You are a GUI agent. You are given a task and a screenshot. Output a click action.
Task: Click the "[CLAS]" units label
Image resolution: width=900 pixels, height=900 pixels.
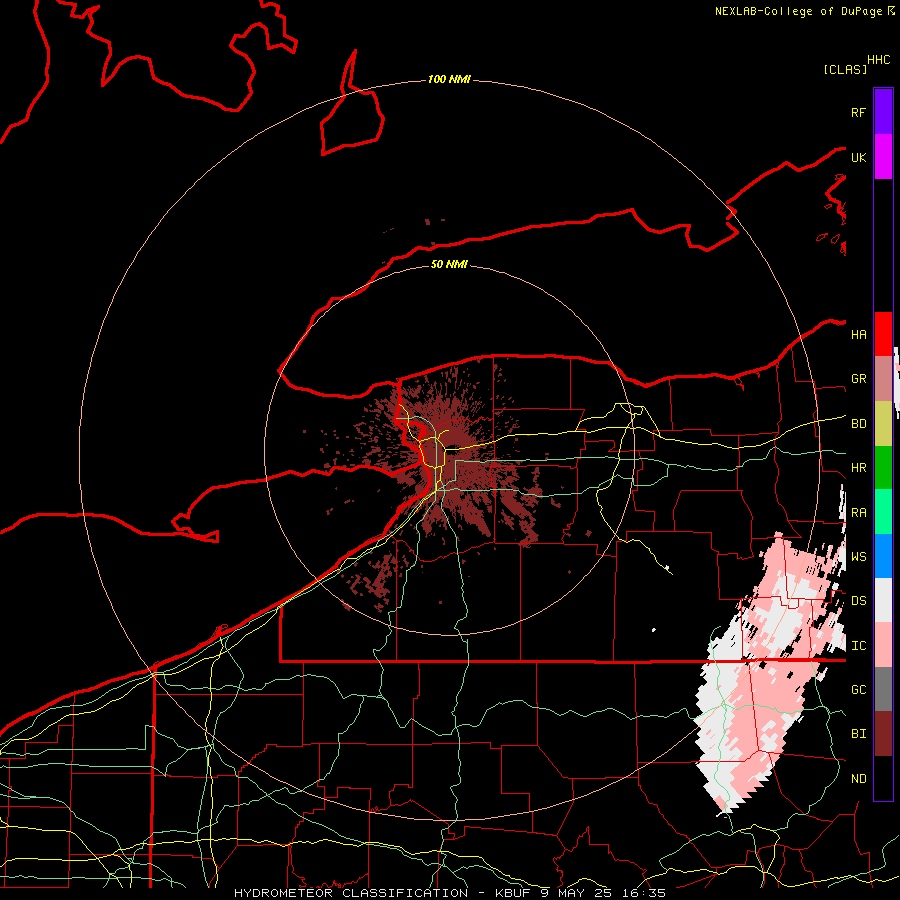point(845,69)
